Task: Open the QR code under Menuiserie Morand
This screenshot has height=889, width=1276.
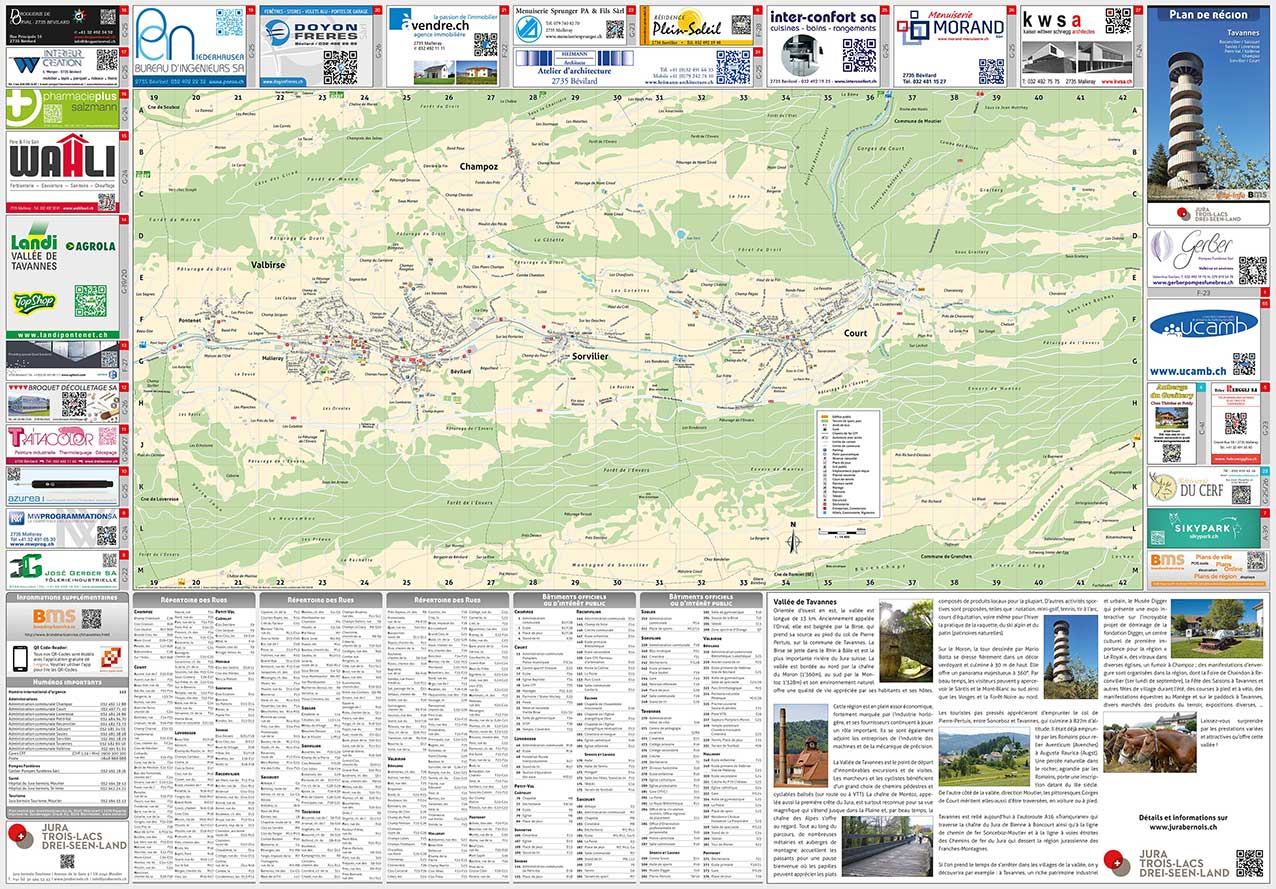Action: click(x=991, y=70)
